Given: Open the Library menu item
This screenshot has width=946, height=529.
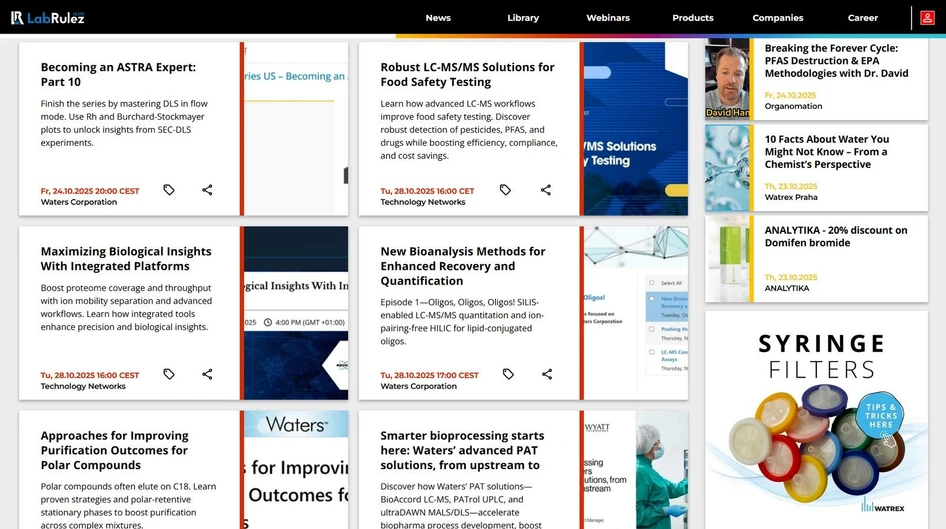Looking at the screenshot, I should tap(523, 18).
